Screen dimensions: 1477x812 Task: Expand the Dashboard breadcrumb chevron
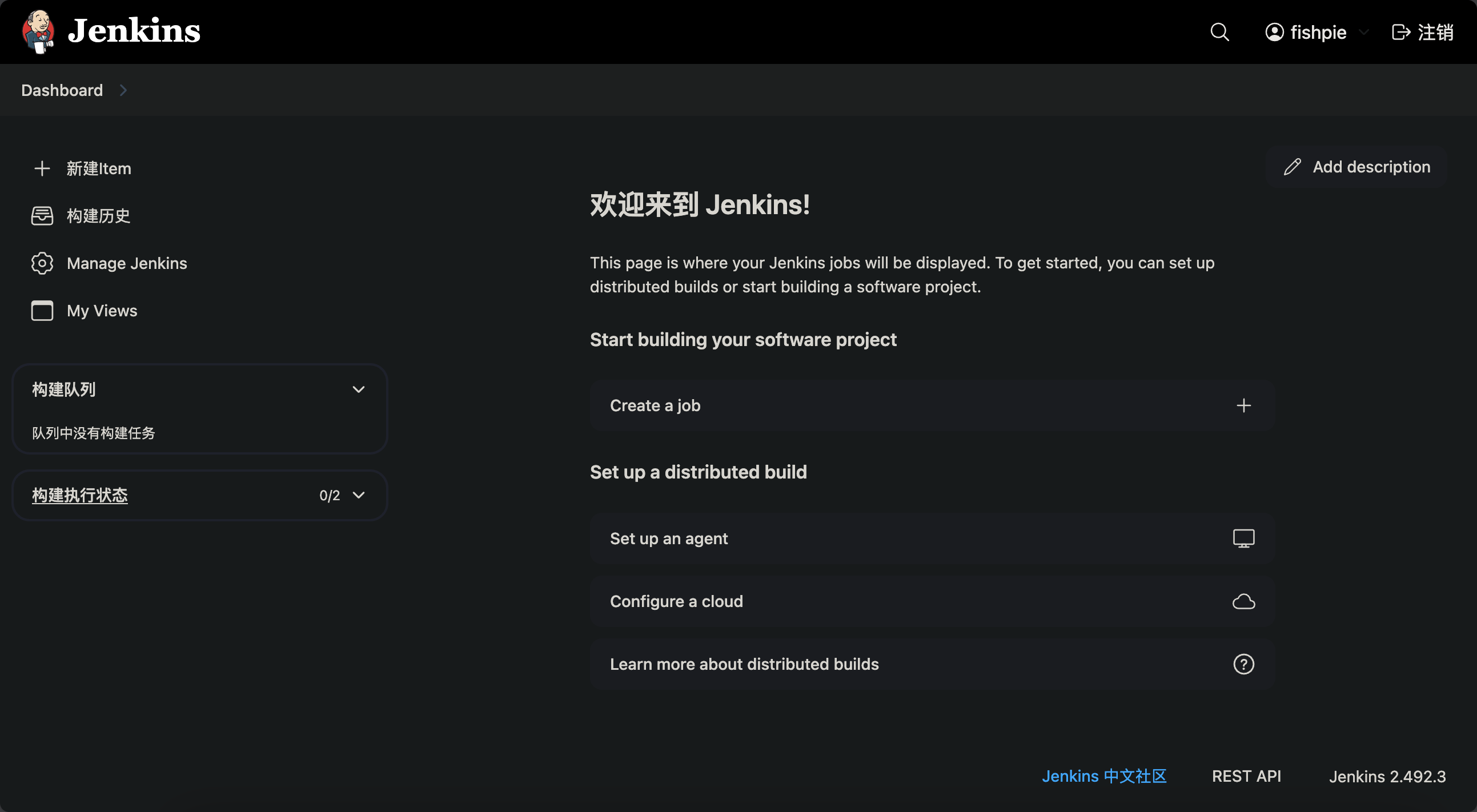tap(123, 91)
